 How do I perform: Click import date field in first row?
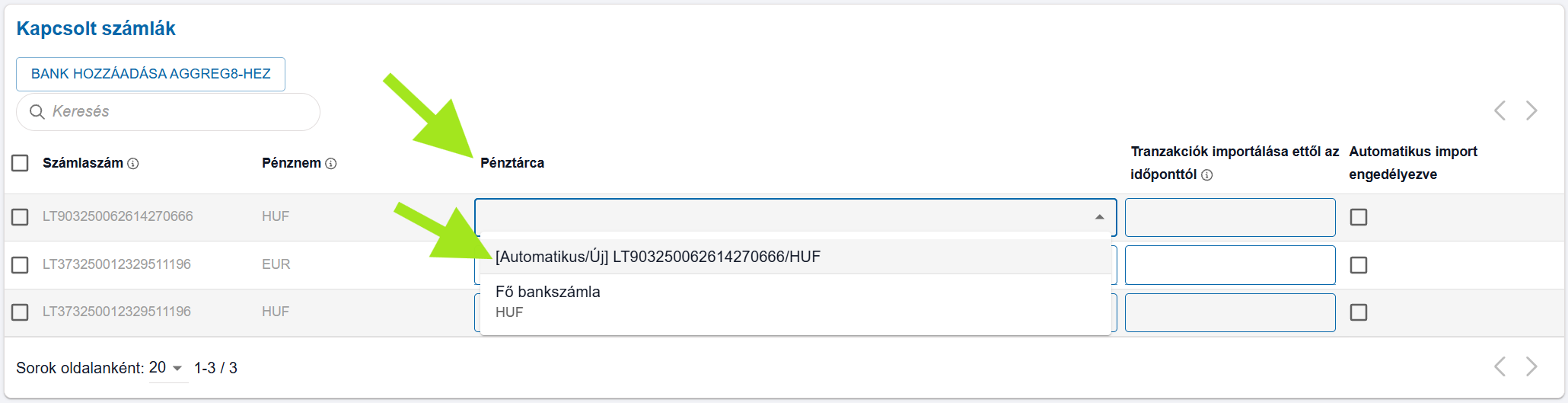click(x=1230, y=218)
